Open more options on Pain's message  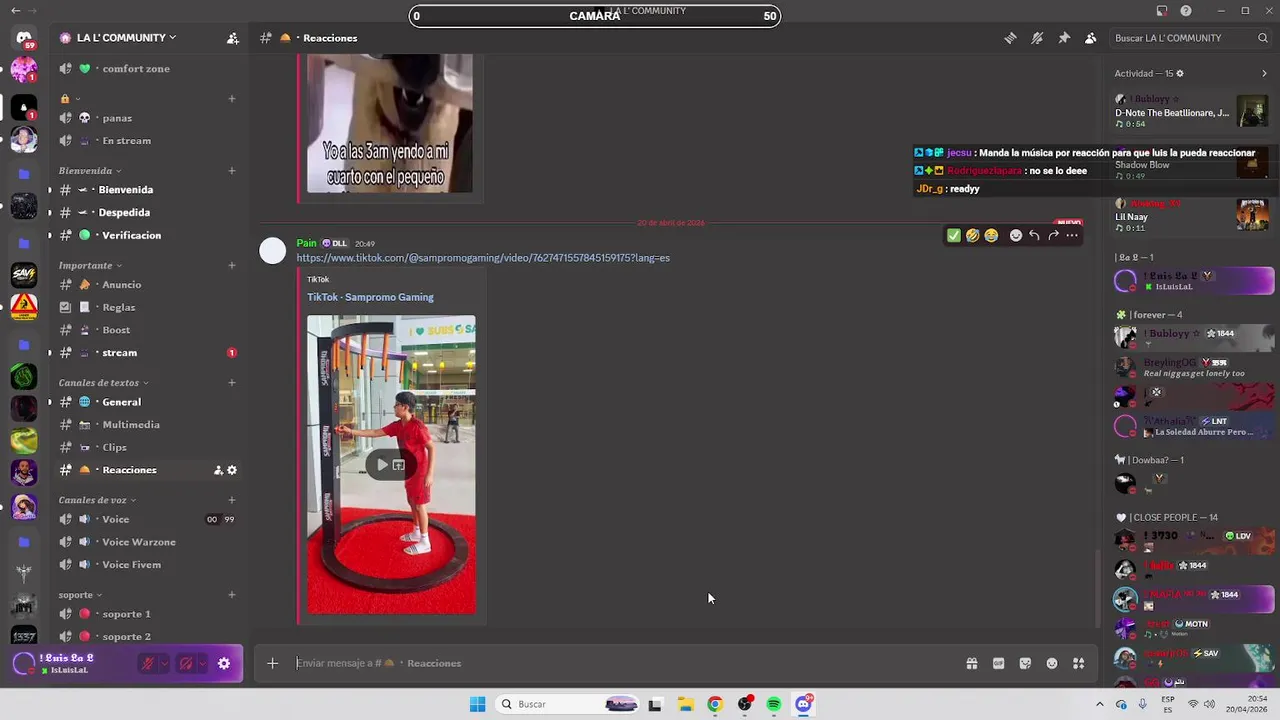point(1072,236)
